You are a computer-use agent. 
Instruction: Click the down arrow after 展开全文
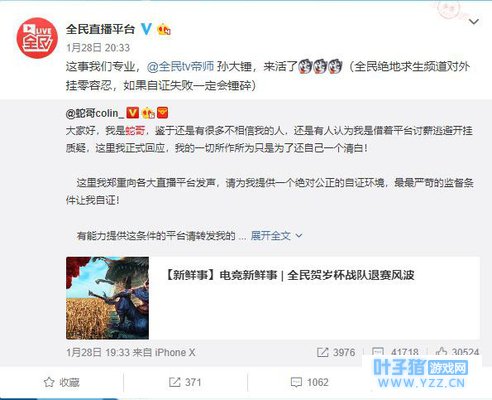pyautogui.click(x=299, y=236)
